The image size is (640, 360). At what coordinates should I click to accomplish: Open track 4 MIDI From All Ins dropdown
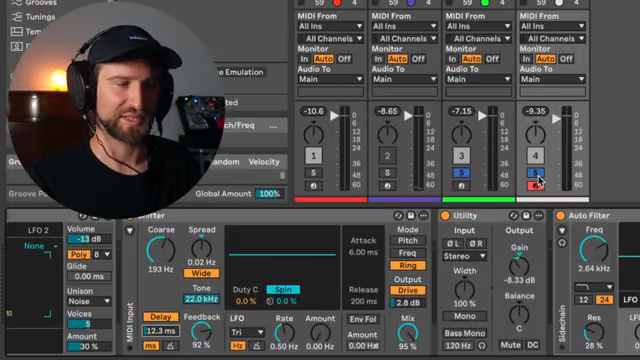pos(552,26)
